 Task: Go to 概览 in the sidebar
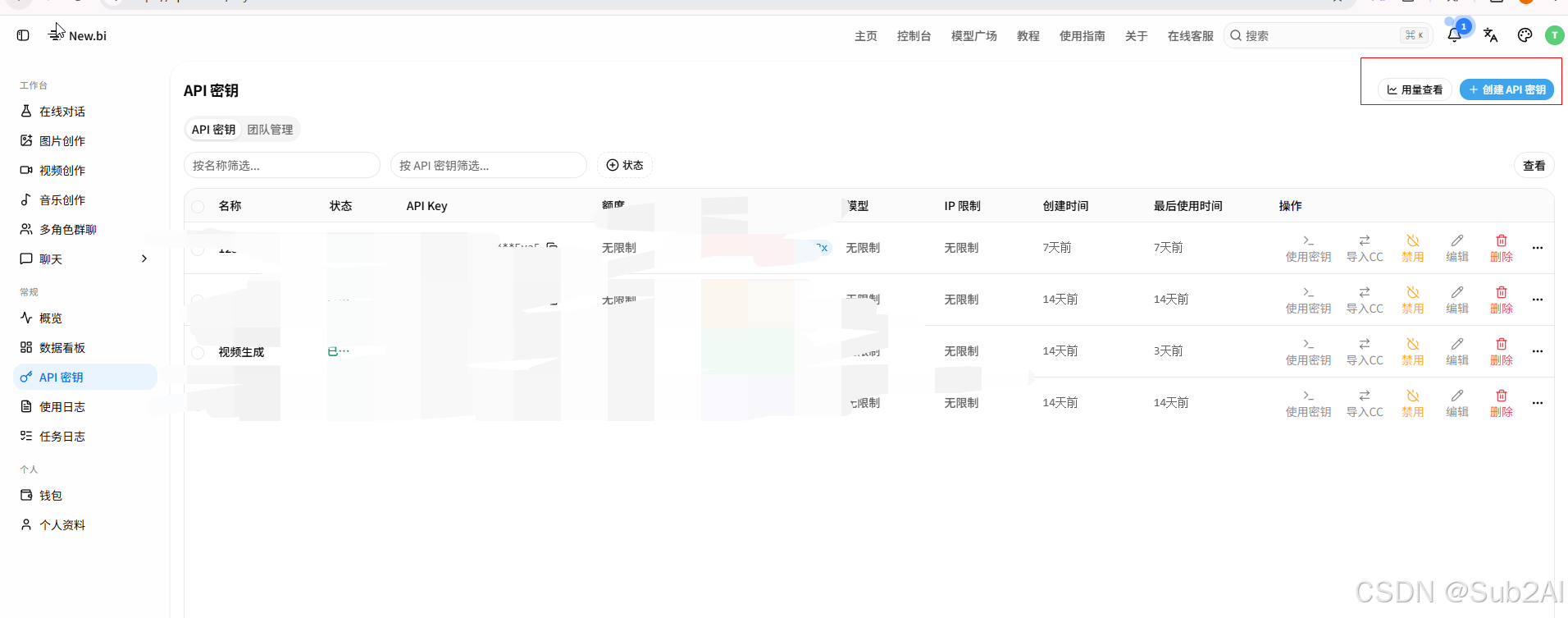coord(85,318)
